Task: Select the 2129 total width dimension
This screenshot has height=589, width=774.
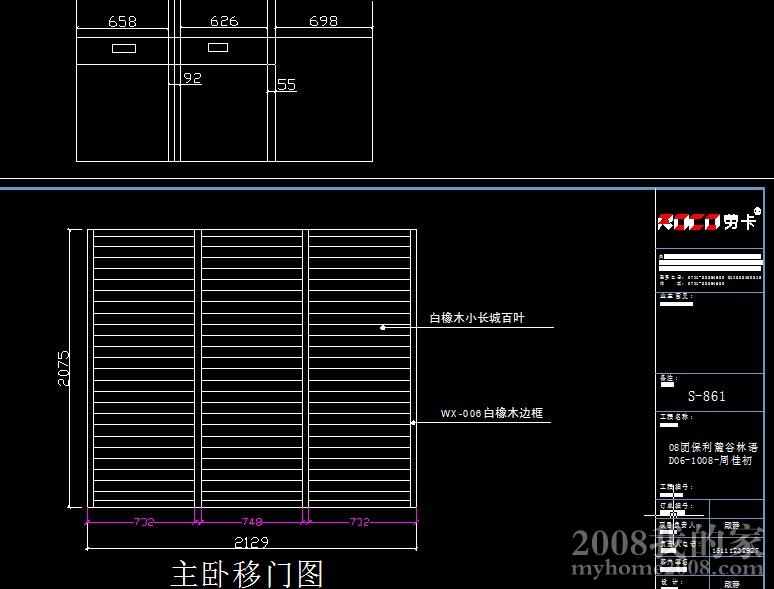Action: [250, 542]
